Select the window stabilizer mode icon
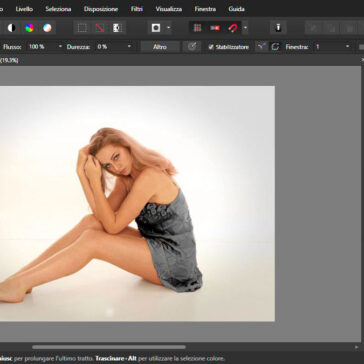 click(x=275, y=47)
